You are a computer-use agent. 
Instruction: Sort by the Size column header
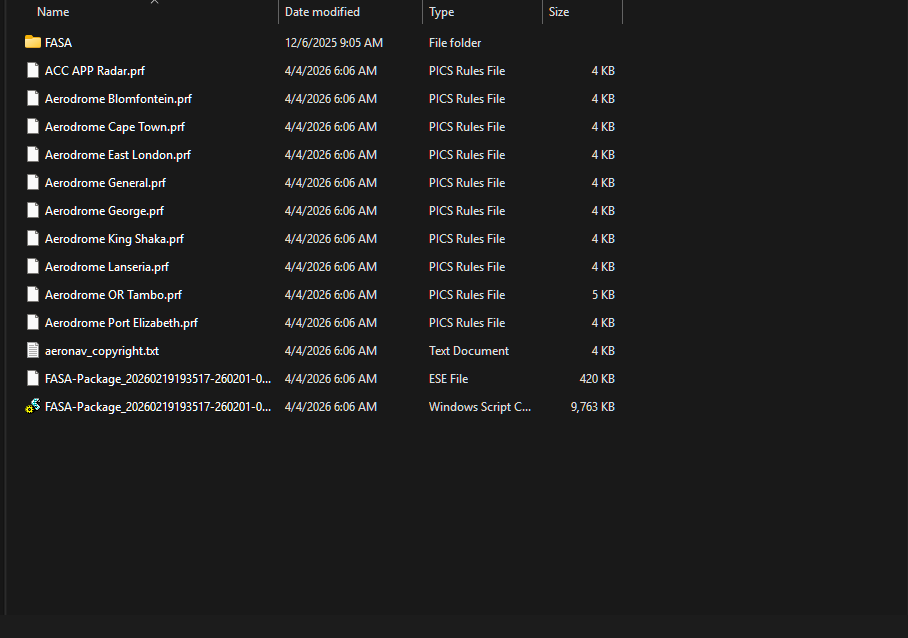click(559, 12)
